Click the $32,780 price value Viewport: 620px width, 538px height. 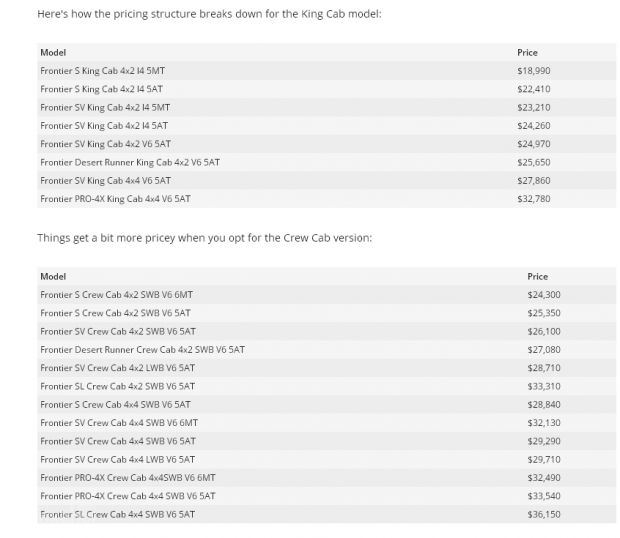coord(533,199)
